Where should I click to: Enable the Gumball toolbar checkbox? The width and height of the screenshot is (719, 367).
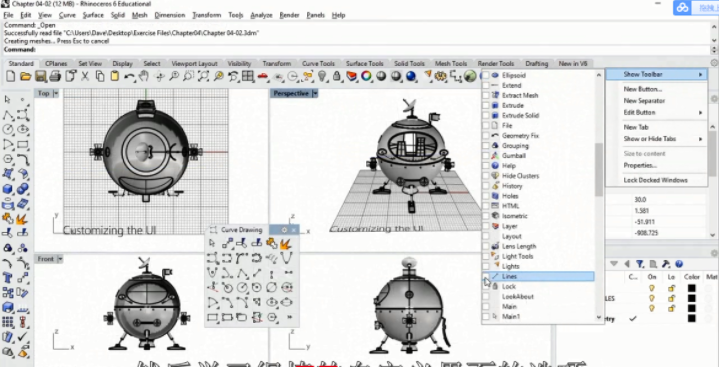coord(486,156)
